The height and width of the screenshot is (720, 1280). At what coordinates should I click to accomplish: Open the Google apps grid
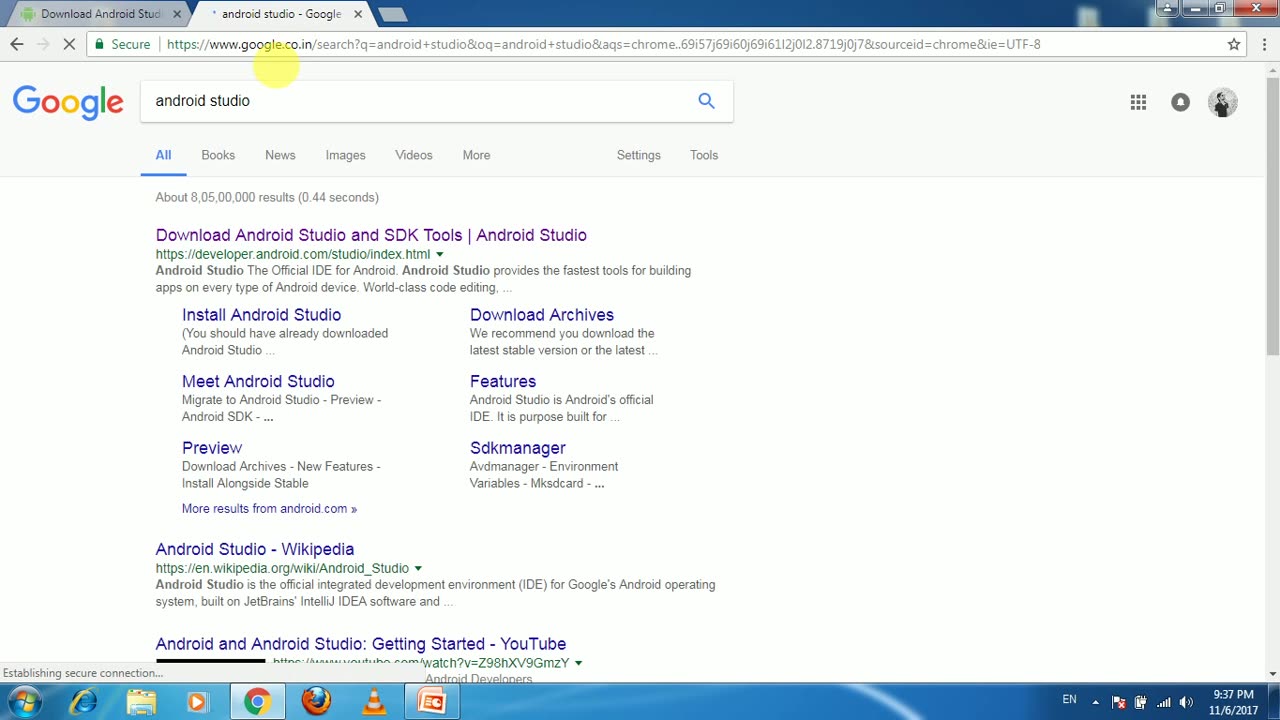[1138, 102]
